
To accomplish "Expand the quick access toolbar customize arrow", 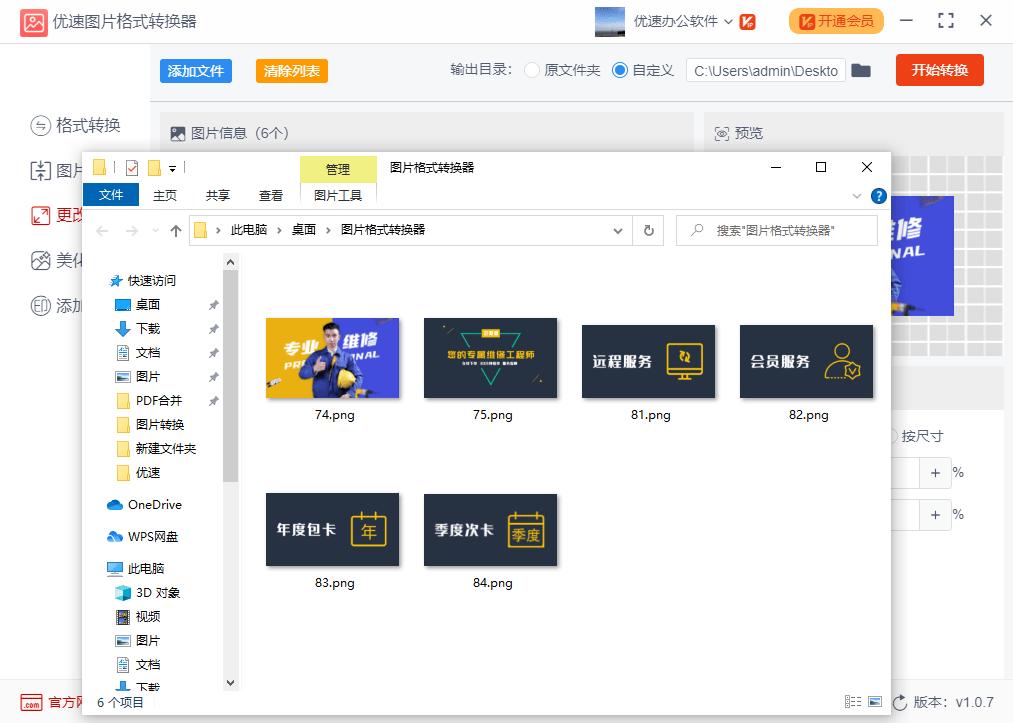I will (172, 168).
